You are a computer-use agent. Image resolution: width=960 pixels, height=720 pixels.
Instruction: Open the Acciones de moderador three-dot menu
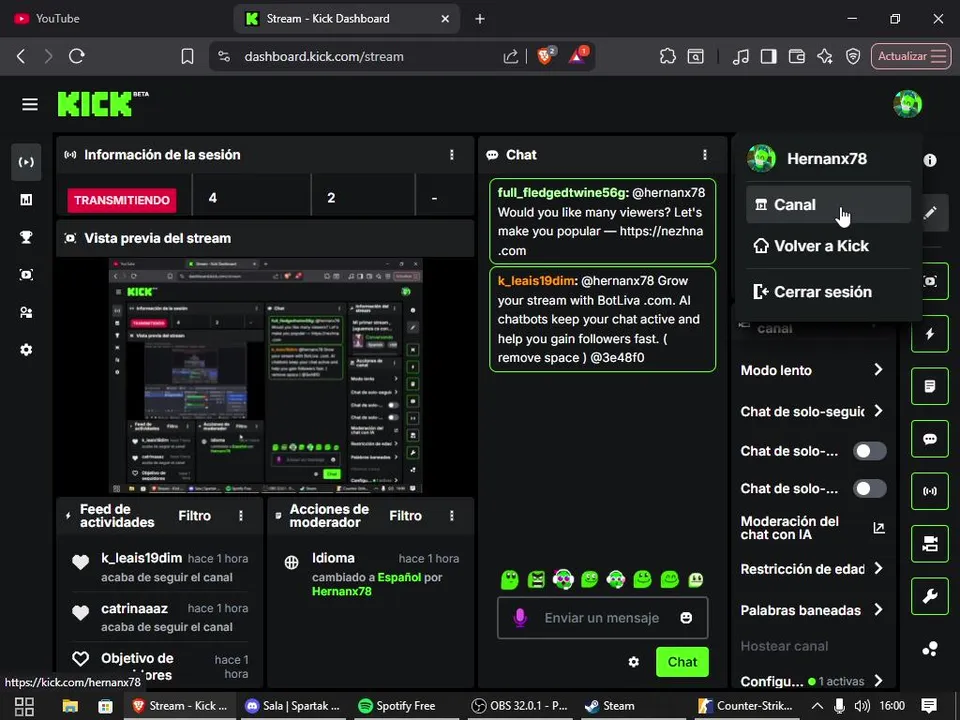click(452, 516)
